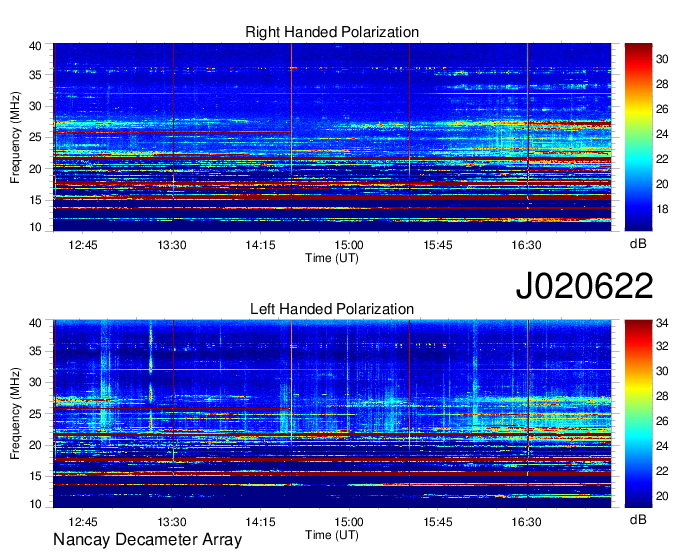Click the 20 MHz tick of right-handed plot

(x=36, y=169)
